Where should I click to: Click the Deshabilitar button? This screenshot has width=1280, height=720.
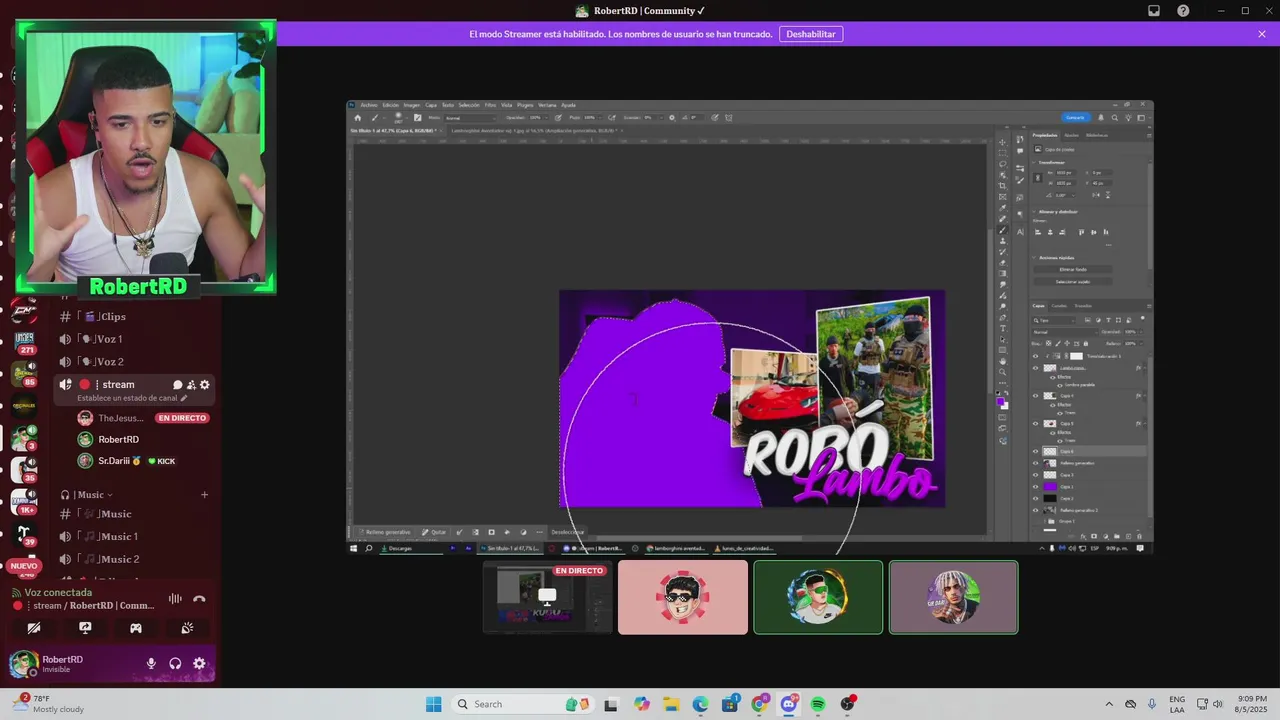(x=810, y=34)
